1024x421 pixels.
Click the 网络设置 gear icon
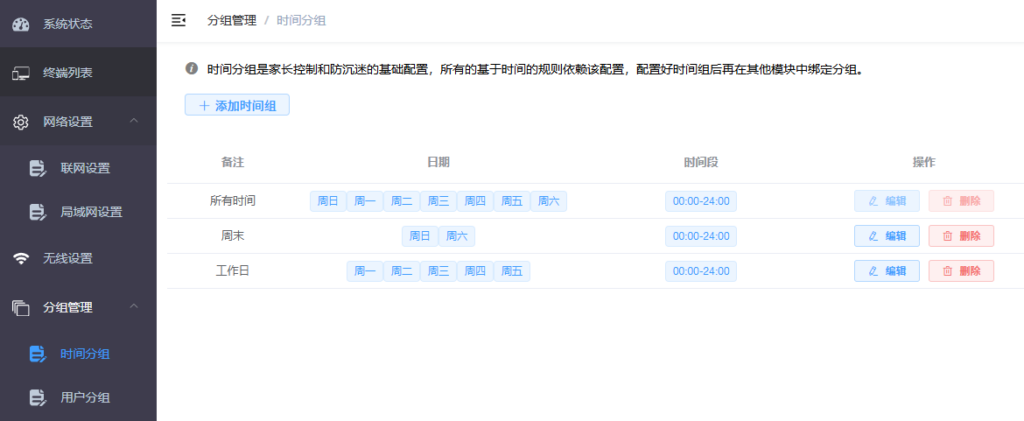21,122
